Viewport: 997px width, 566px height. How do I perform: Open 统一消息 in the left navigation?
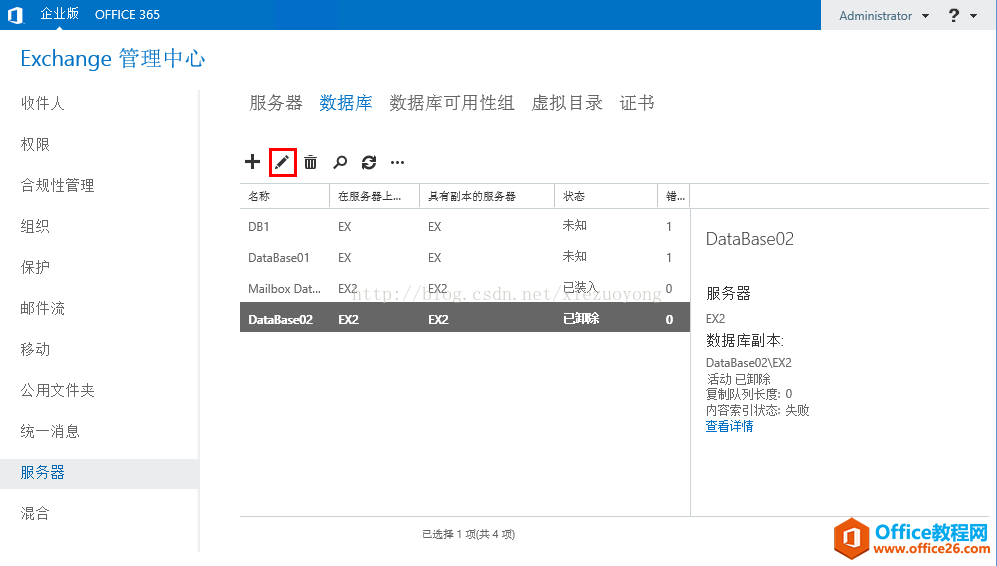coord(50,431)
